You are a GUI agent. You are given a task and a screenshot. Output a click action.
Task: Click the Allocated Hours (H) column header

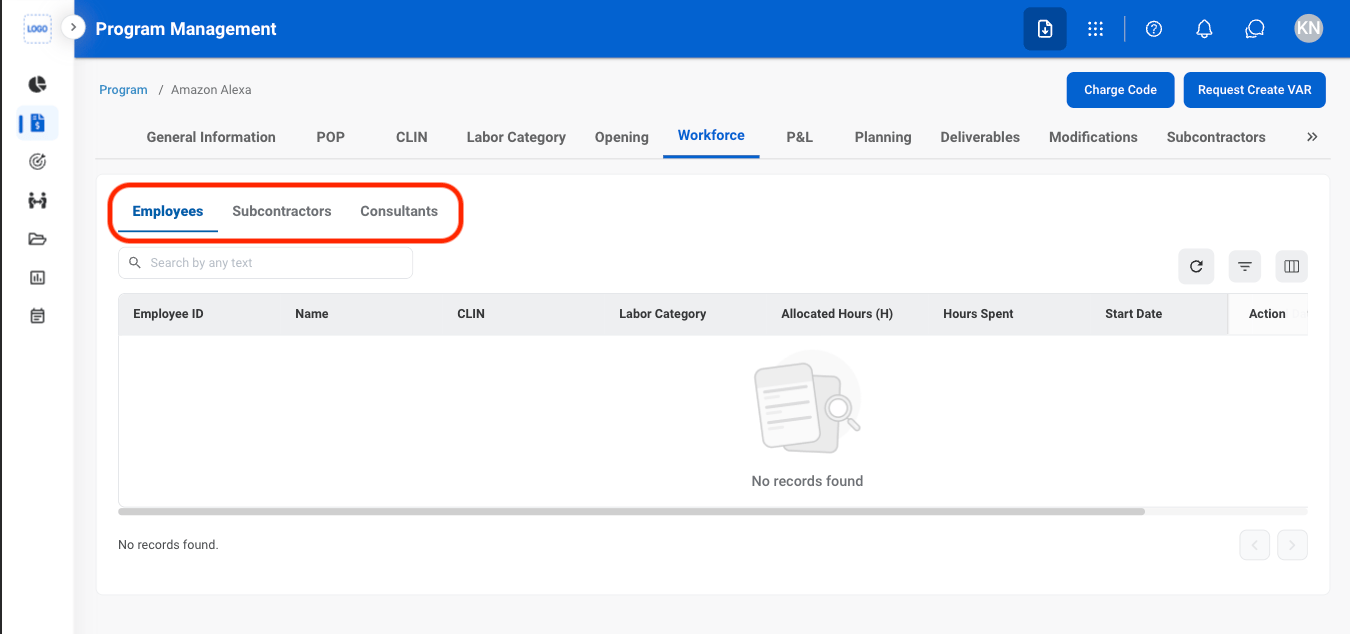pos(837,314)
